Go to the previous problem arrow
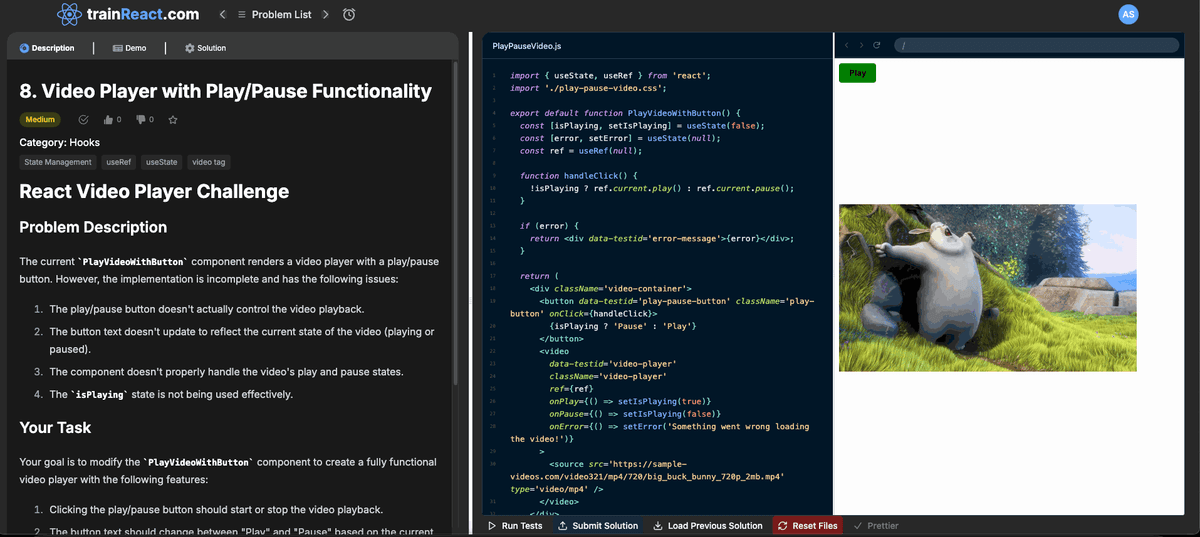Image resolution: width=1200 pixels, height=537 pixels. click(222, 15)
